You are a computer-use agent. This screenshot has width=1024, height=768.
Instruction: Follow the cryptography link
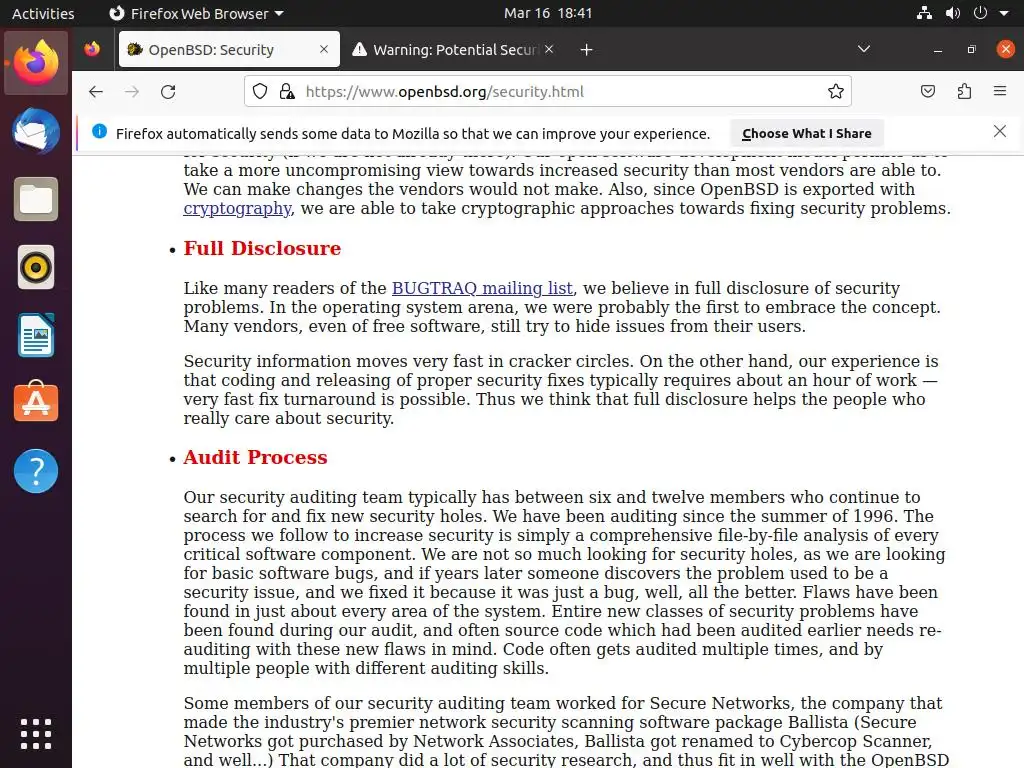click(237, 208)
